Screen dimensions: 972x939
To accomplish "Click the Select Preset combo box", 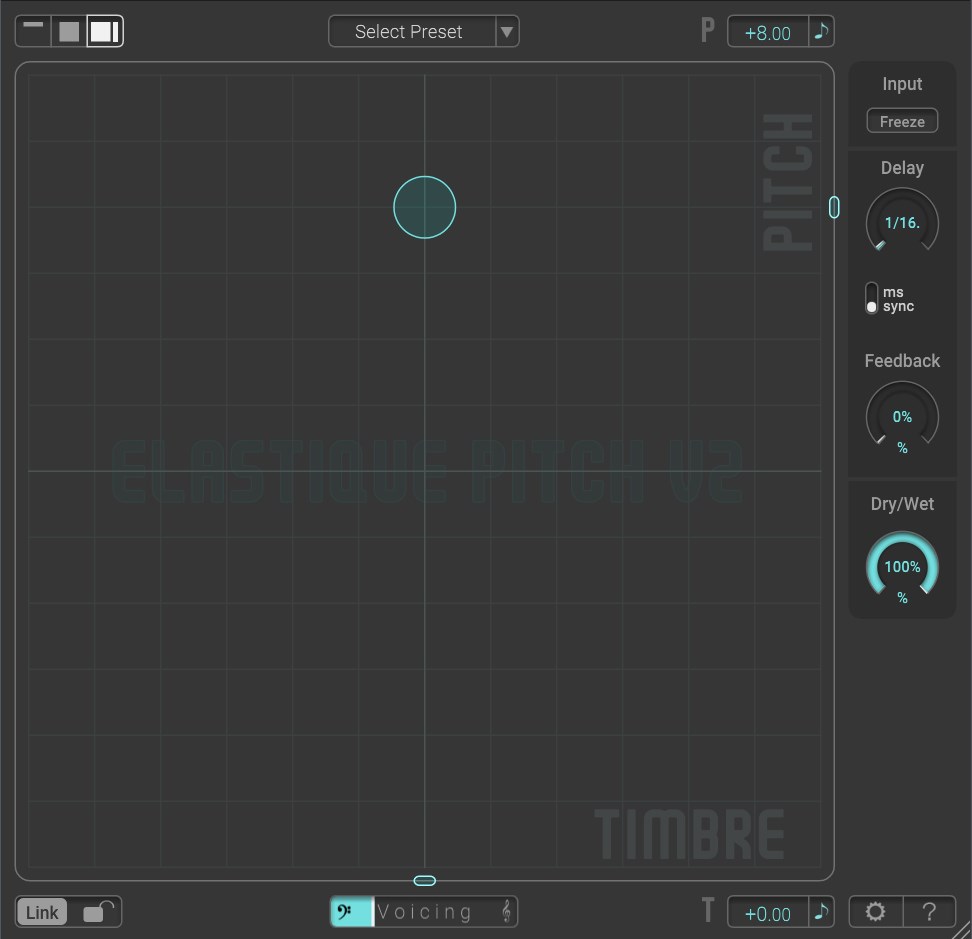I will click(x=410, y=32).
